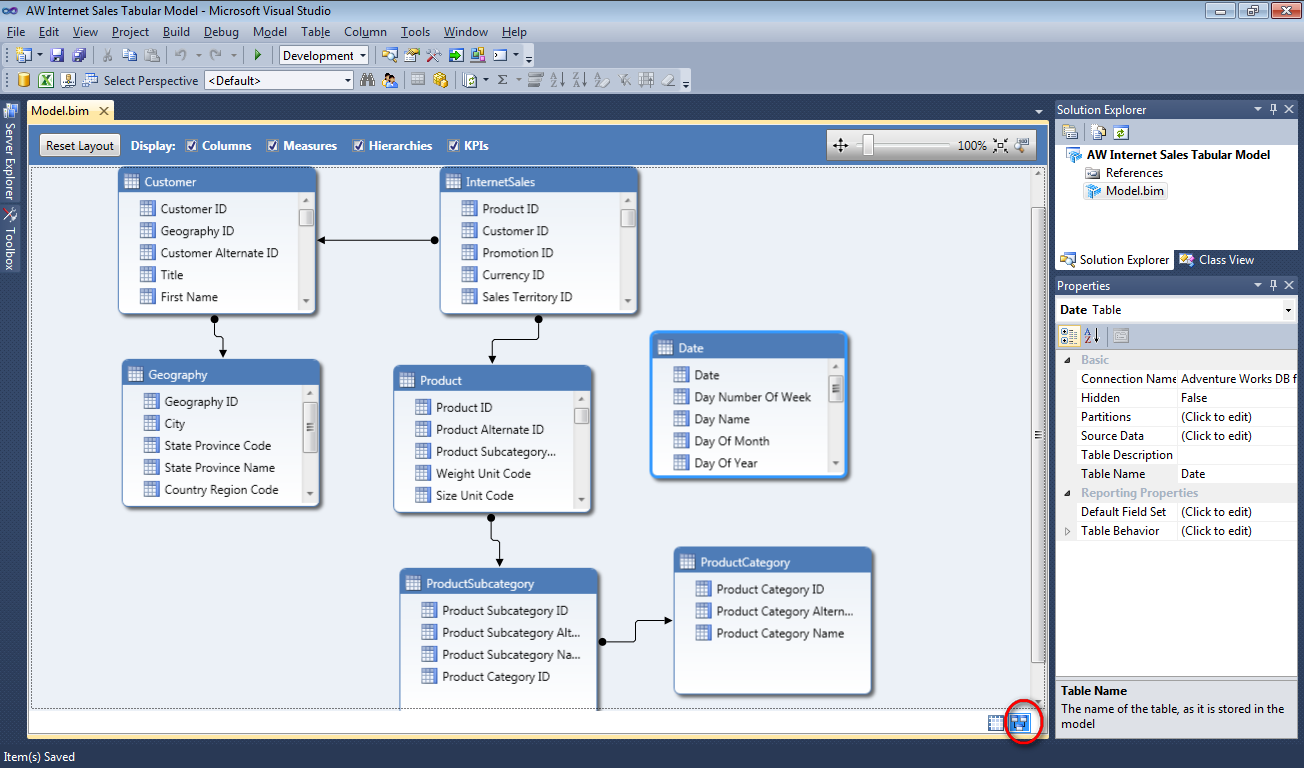Click Alphabetical sort icon in Properties
This screenshot has width=1304, height=768.
tap(1091, 336)
